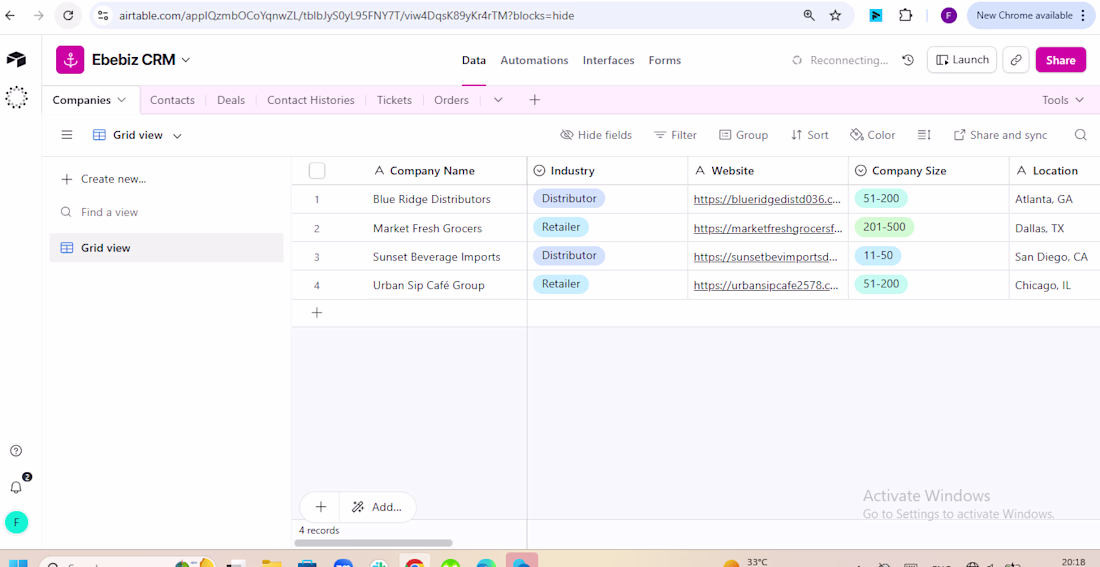This screenshot has height=567, width=1100.
Task: Toggle the views sidebar hamburger icon
Action: pos(67,135)
